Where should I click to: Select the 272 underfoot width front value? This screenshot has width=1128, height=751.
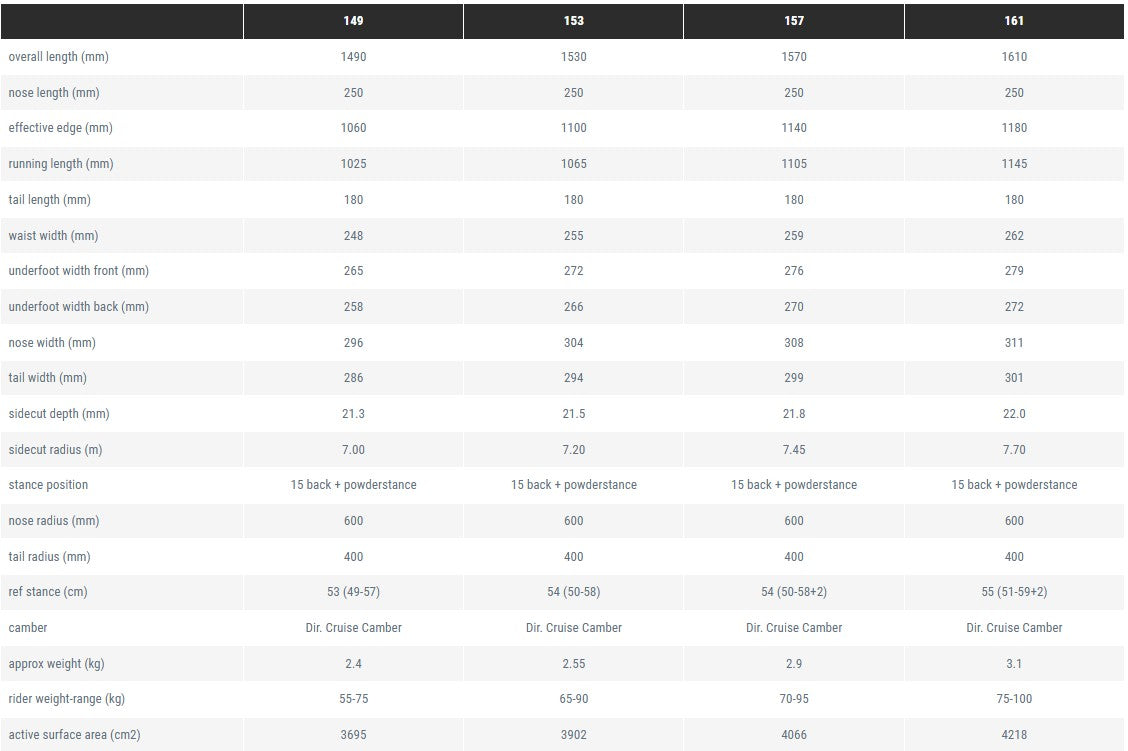(x=573, y=271)
